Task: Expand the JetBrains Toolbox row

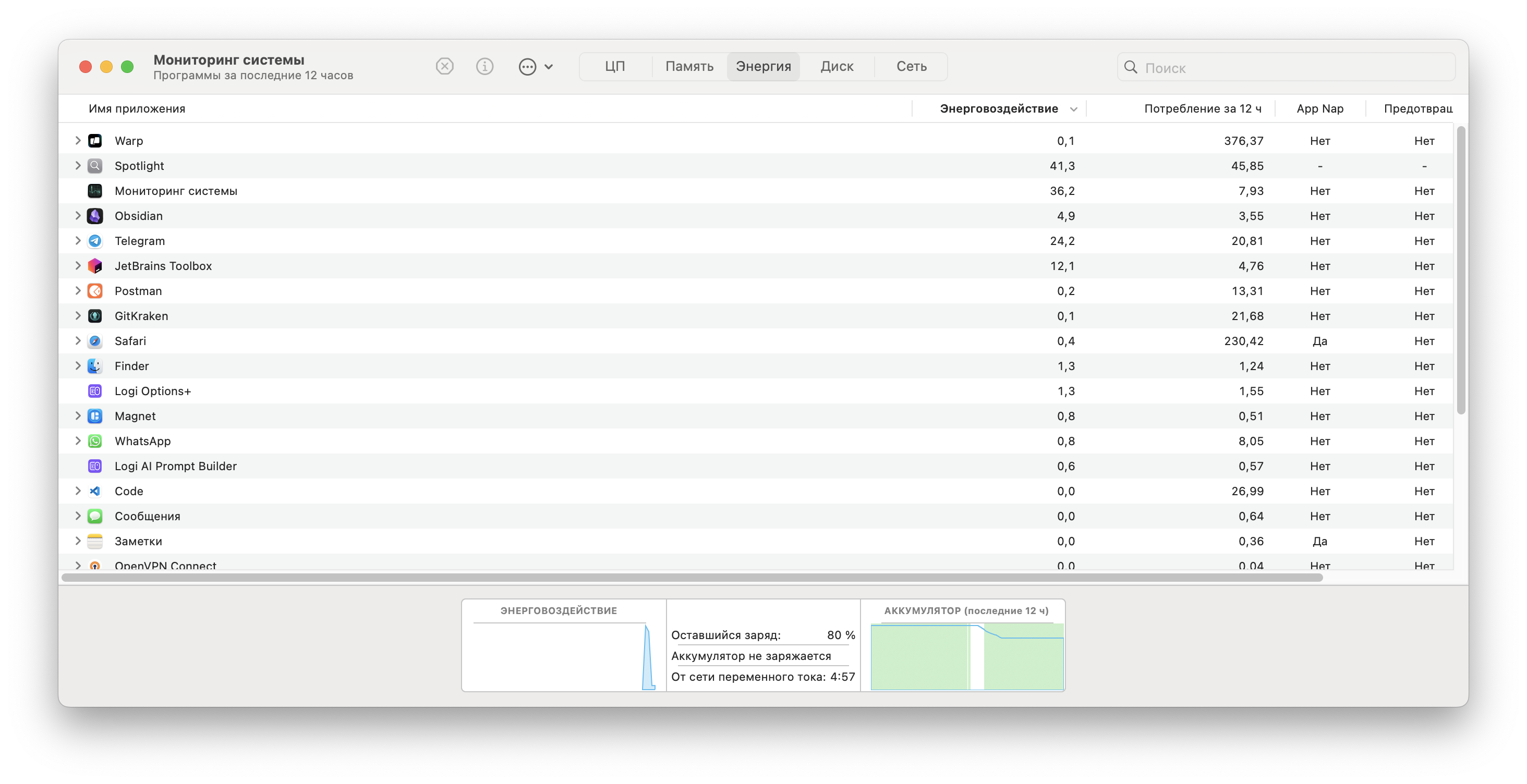Action: click(78, 265)
